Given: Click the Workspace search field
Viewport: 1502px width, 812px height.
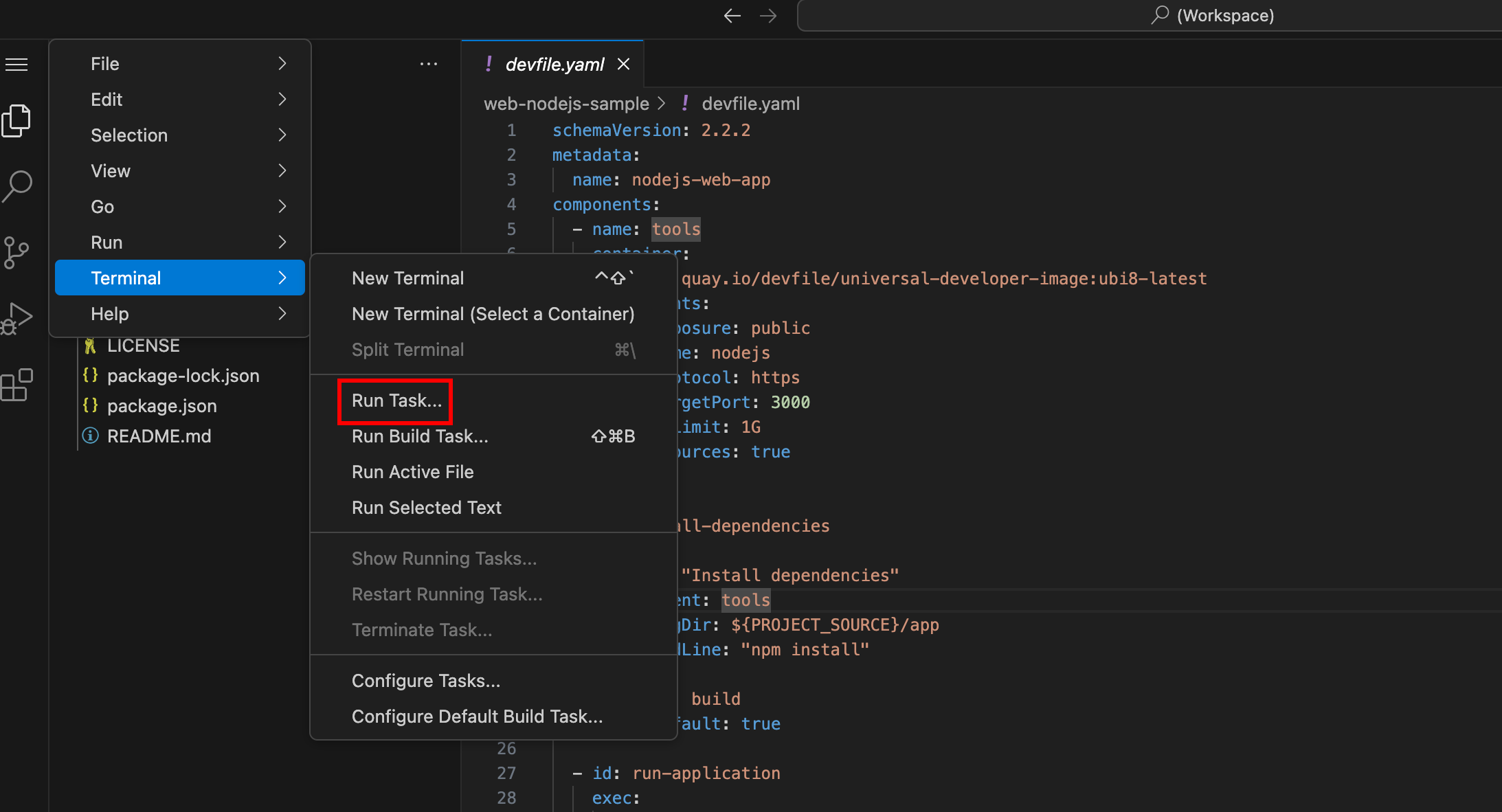Looking at the screenshot, I should [x=1147, y=15].
